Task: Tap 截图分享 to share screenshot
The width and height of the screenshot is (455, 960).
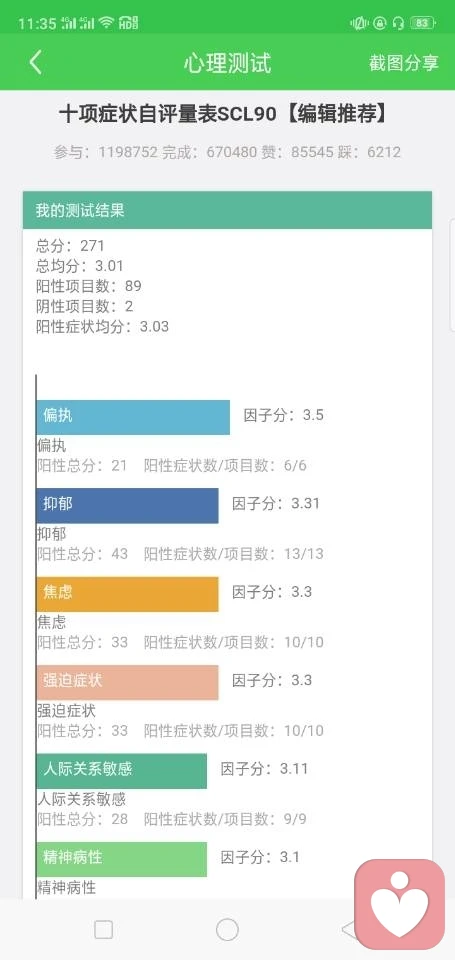Action: 404,63
